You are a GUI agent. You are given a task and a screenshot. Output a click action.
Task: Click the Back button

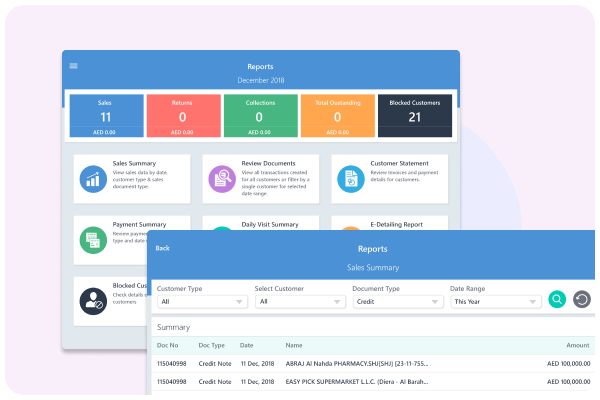click(x=163, y=249)
